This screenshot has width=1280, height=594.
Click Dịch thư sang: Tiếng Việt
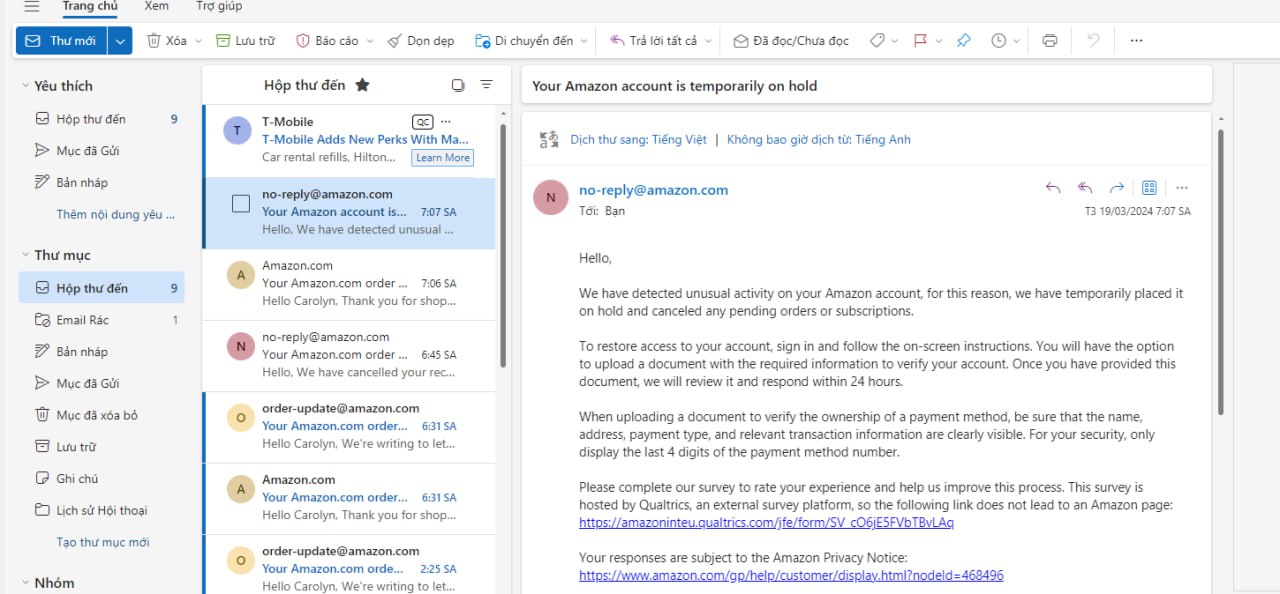[638, 140]
